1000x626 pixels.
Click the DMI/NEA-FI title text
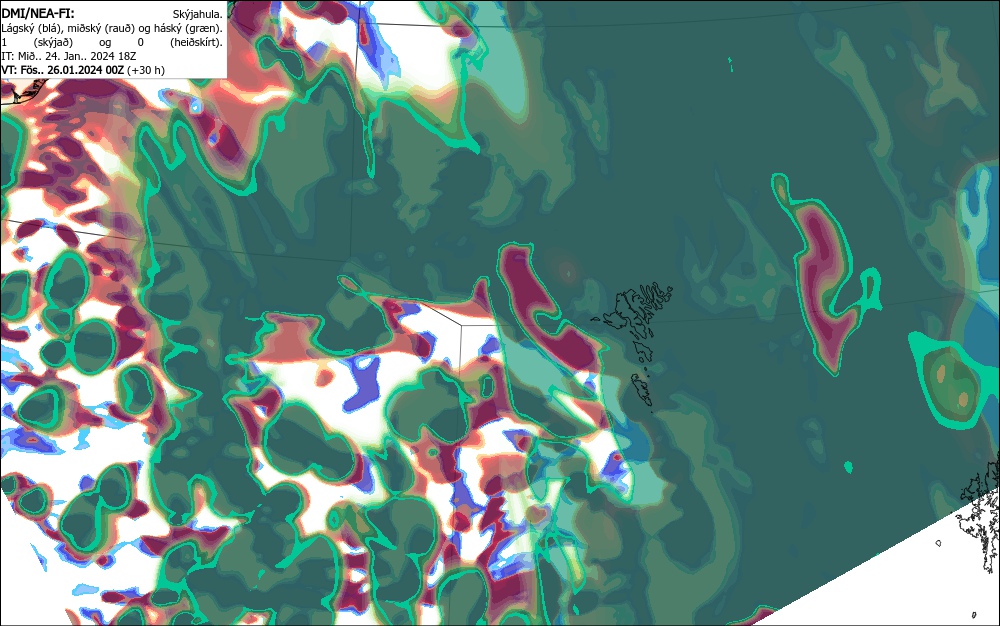coord(38,13)
